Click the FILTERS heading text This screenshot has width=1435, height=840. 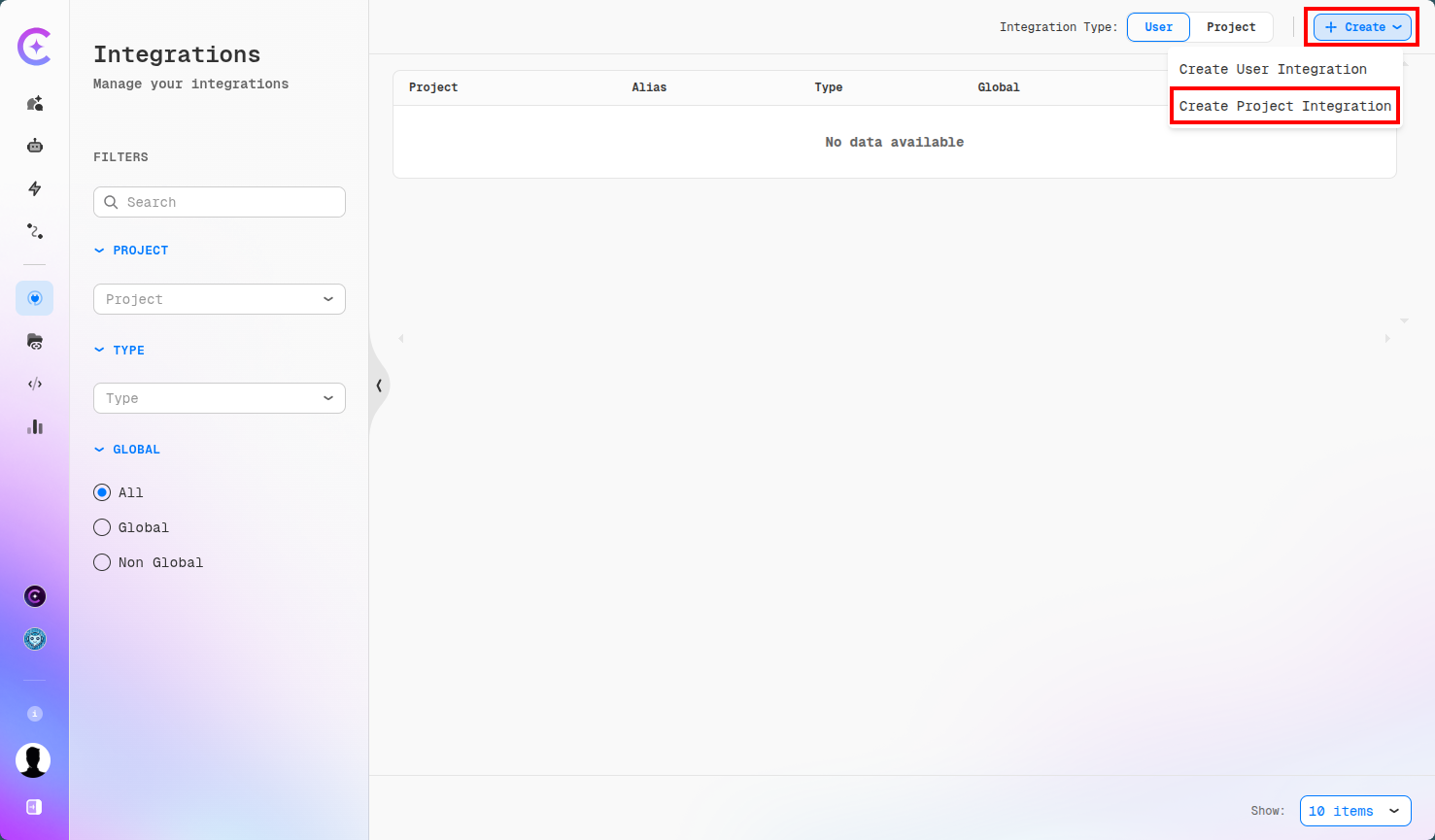click(120, 157)
